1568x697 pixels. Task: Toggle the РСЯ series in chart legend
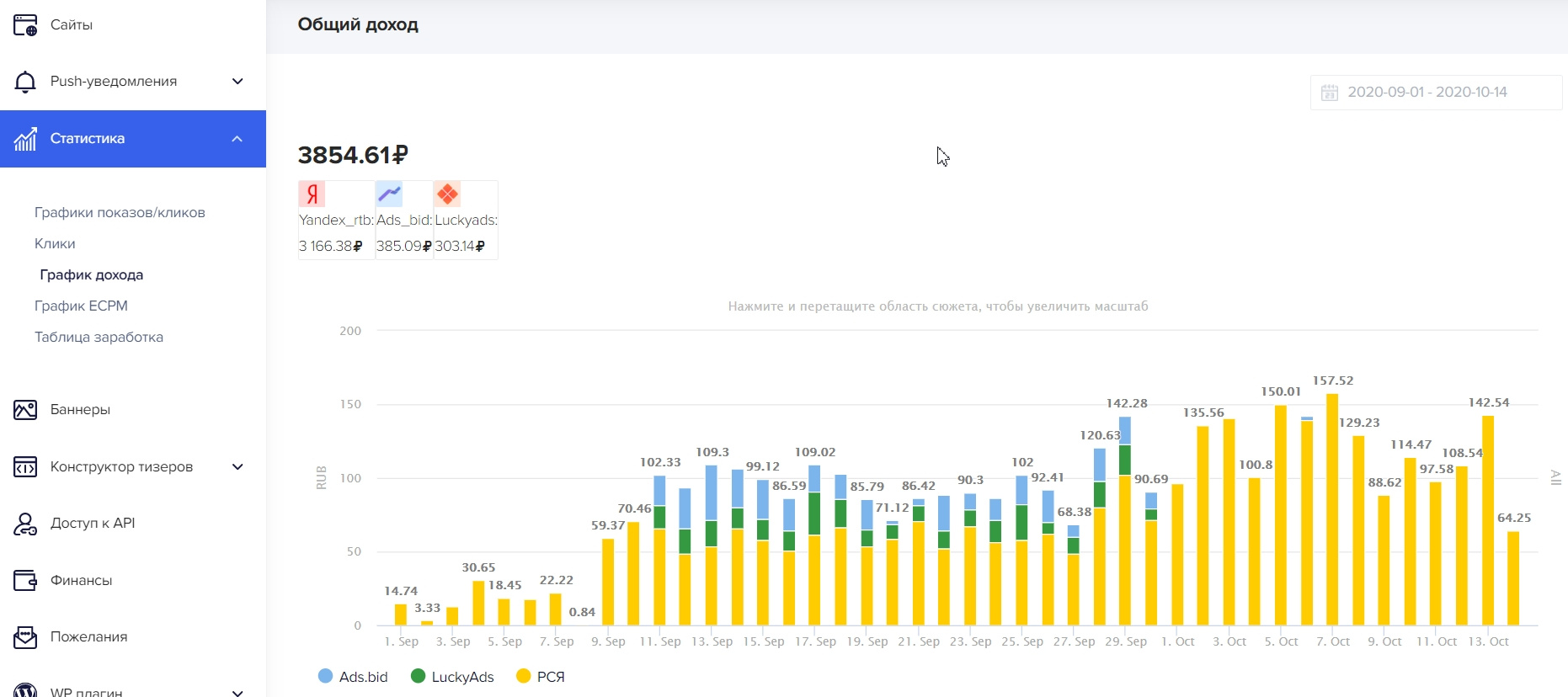pos(541,677)
